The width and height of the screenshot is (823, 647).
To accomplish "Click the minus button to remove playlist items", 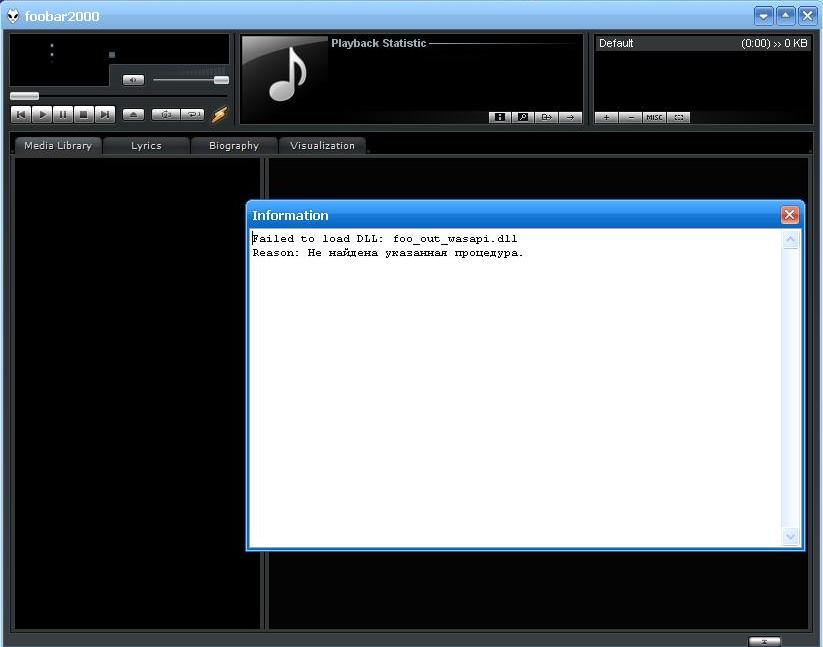I will click(x=630, y=117).
